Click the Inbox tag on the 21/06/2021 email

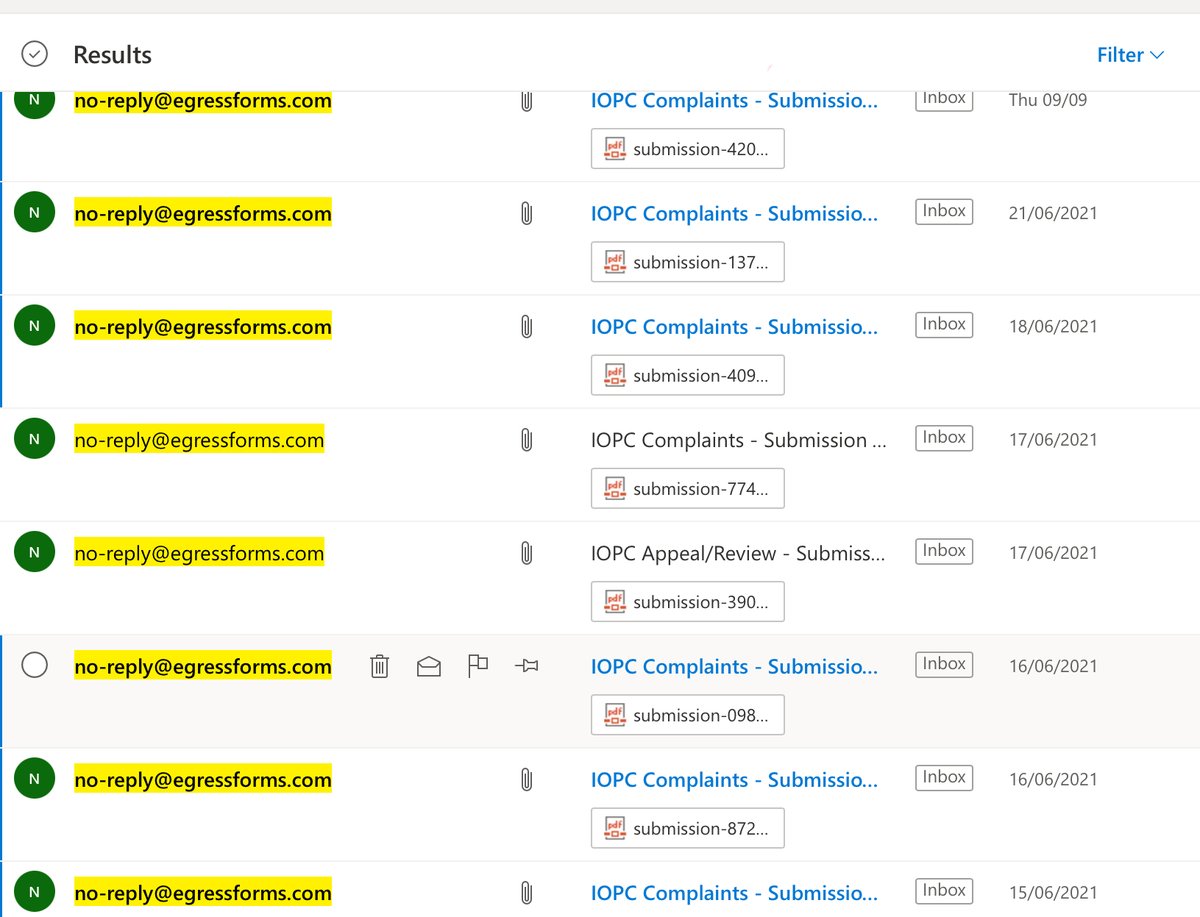coord(944,211)
